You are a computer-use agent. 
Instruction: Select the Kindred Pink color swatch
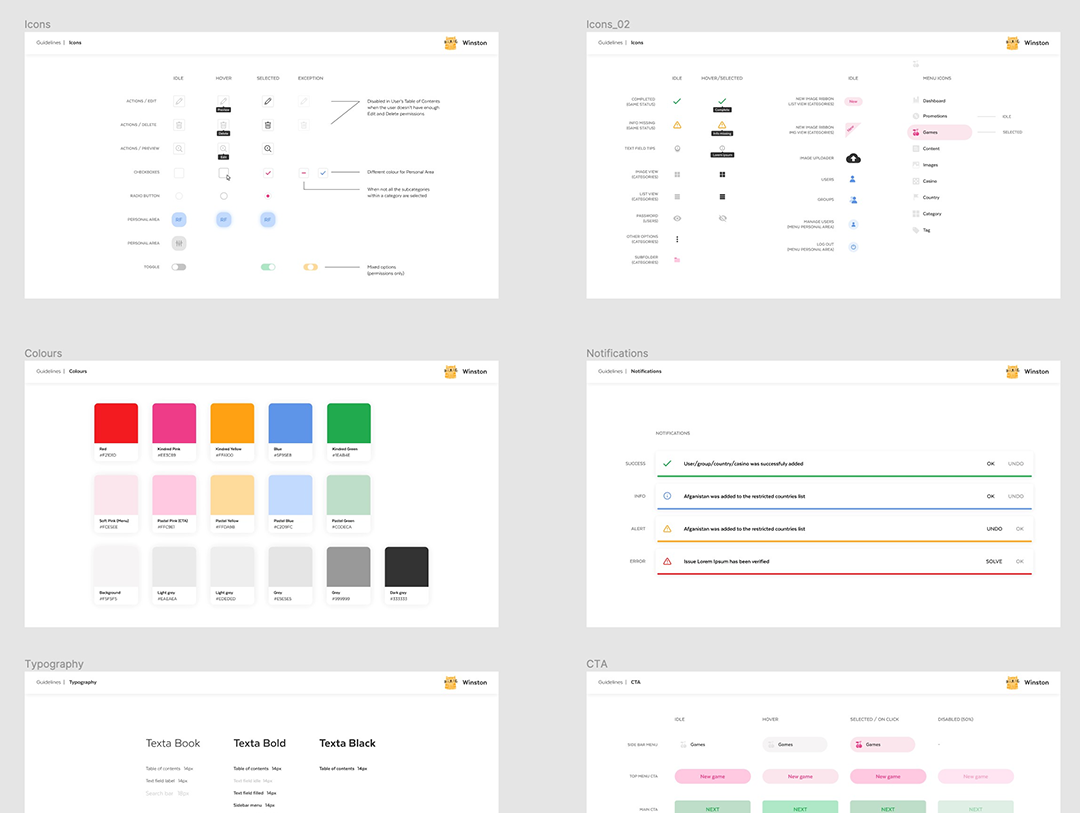click(x=174, y=424)
